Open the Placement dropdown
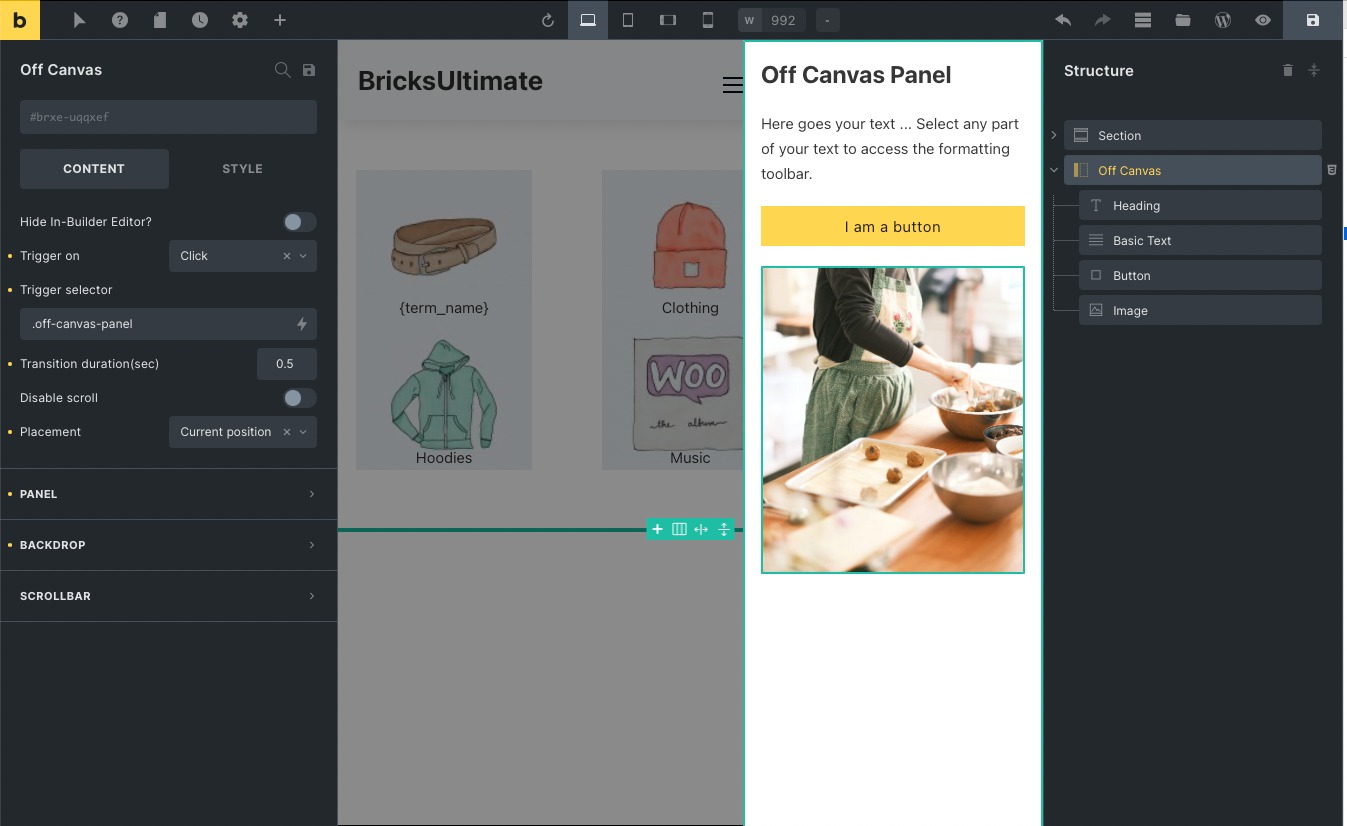Image resolution: width=1347 pixels, height=826 pixels. [x=242, y=431]
